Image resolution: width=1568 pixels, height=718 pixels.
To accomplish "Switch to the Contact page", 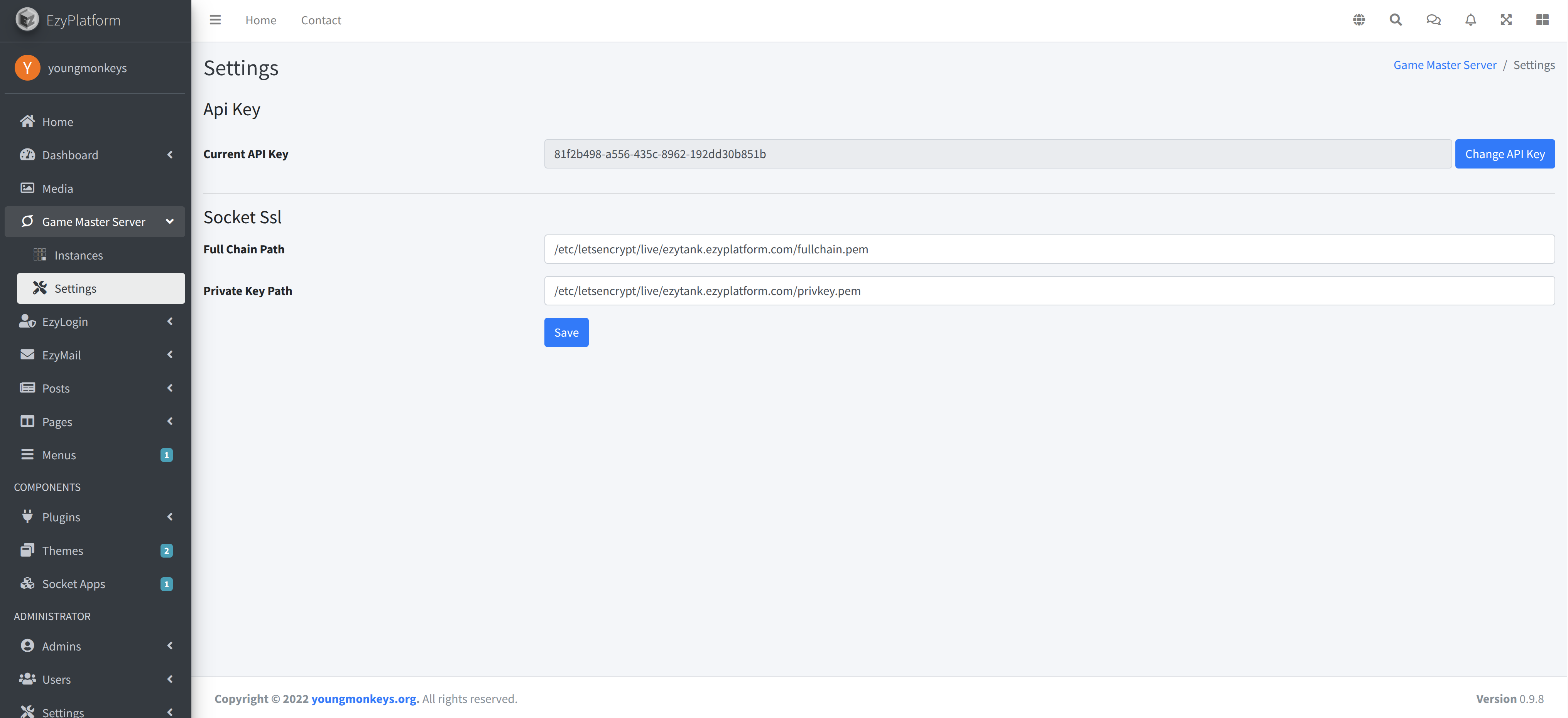I will coord(321,19).
